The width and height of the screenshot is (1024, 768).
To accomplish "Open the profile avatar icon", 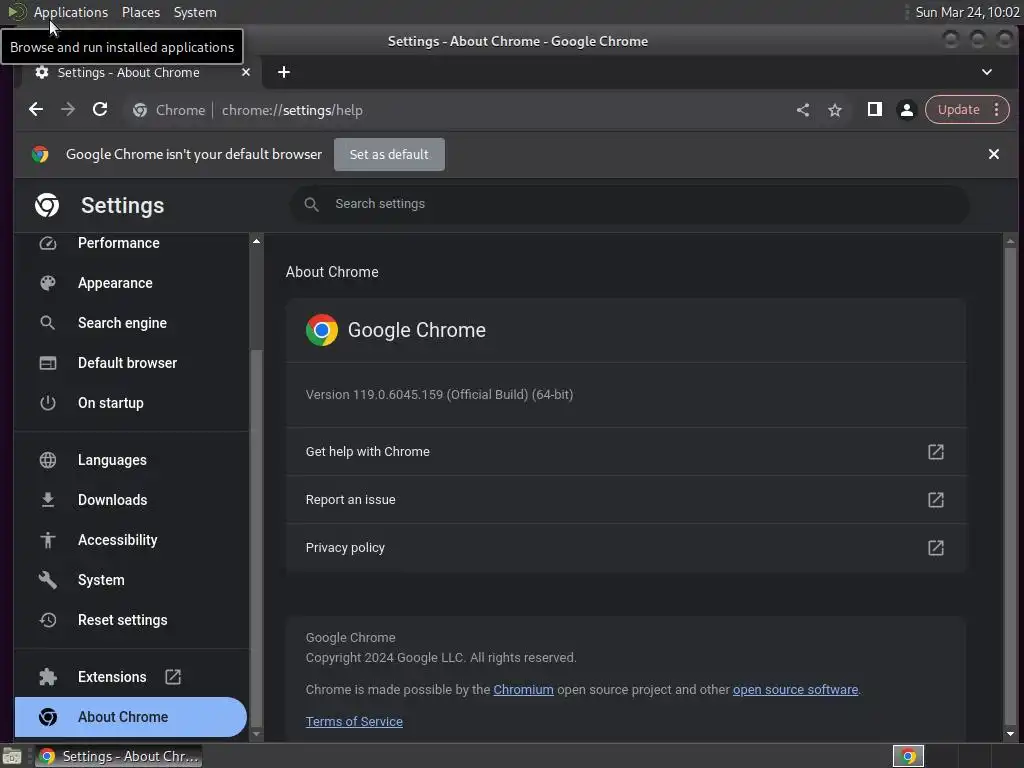I will point(906,110).
